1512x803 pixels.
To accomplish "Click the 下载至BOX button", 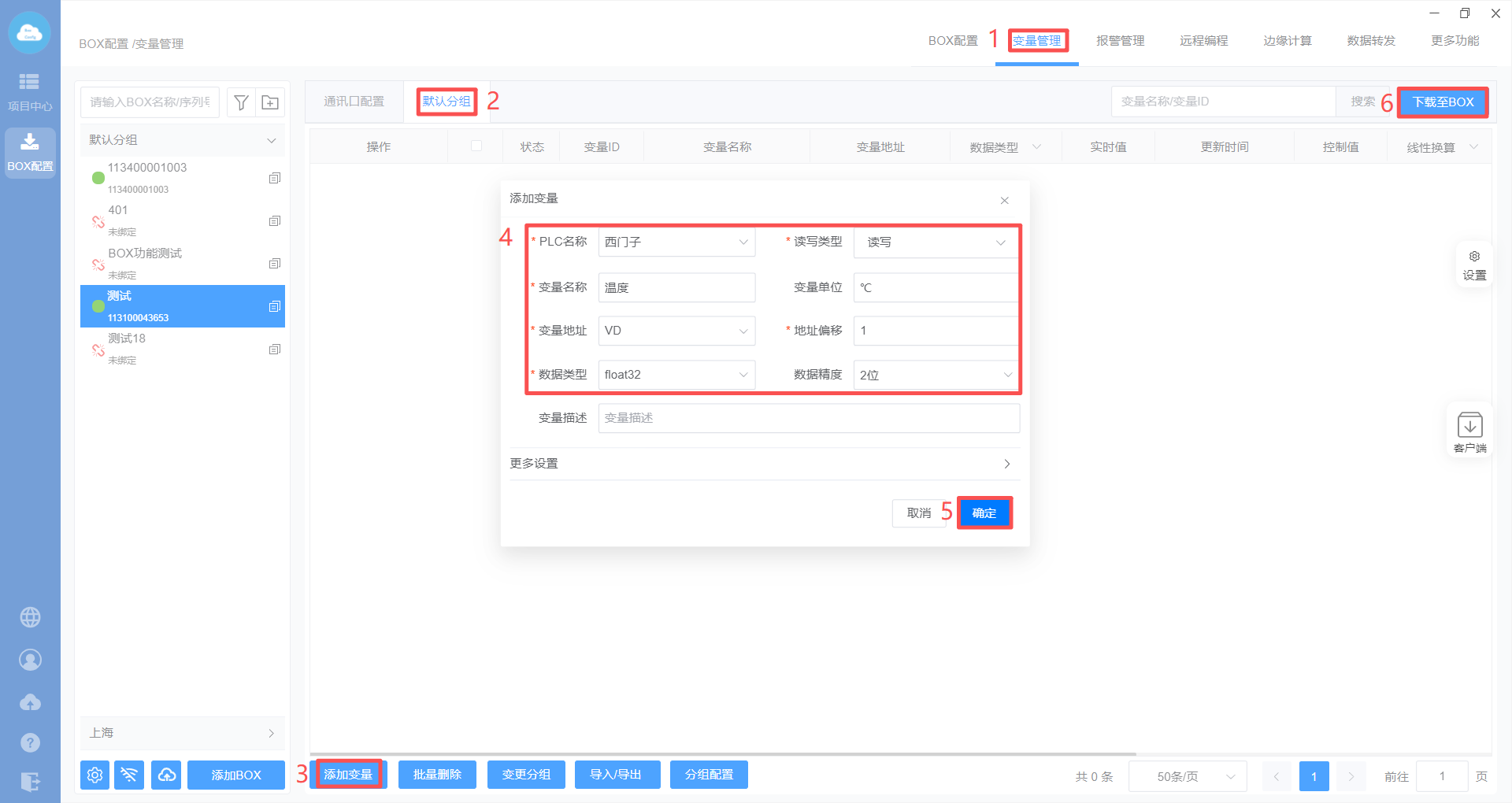I will point(1443,102).
